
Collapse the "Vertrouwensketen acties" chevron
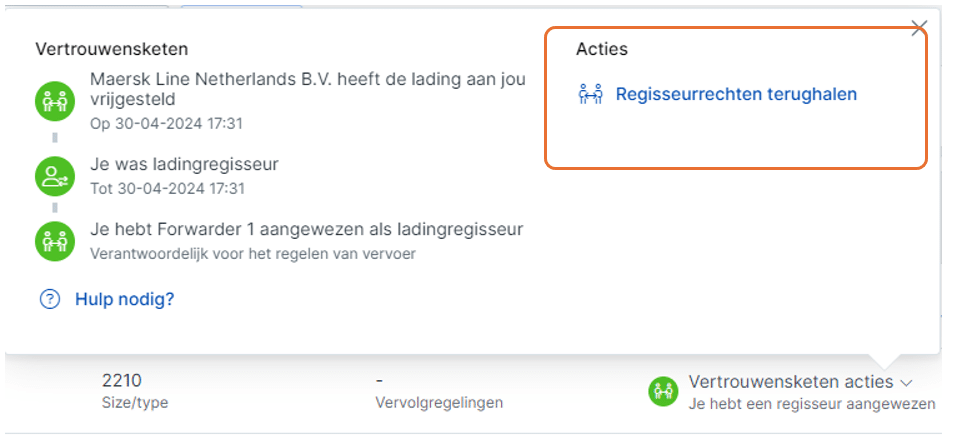[x=906, y=383]
